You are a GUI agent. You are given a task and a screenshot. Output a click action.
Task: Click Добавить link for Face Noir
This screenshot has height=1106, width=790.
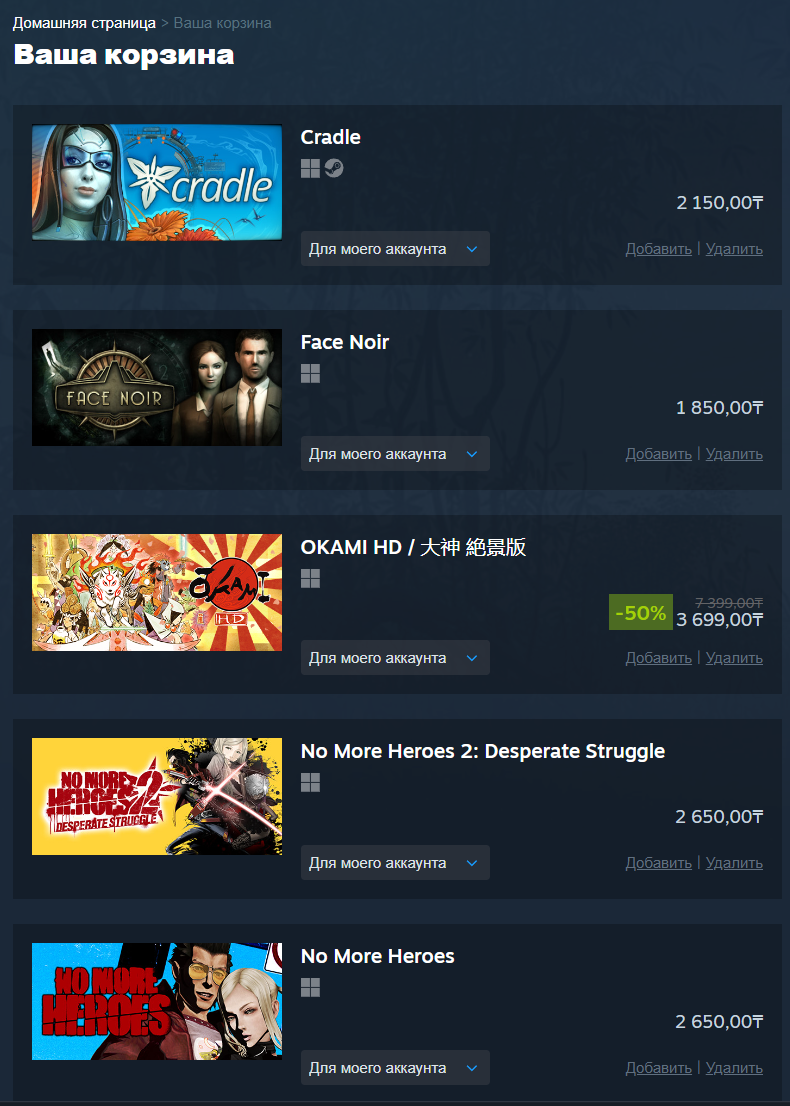(658, 454)
